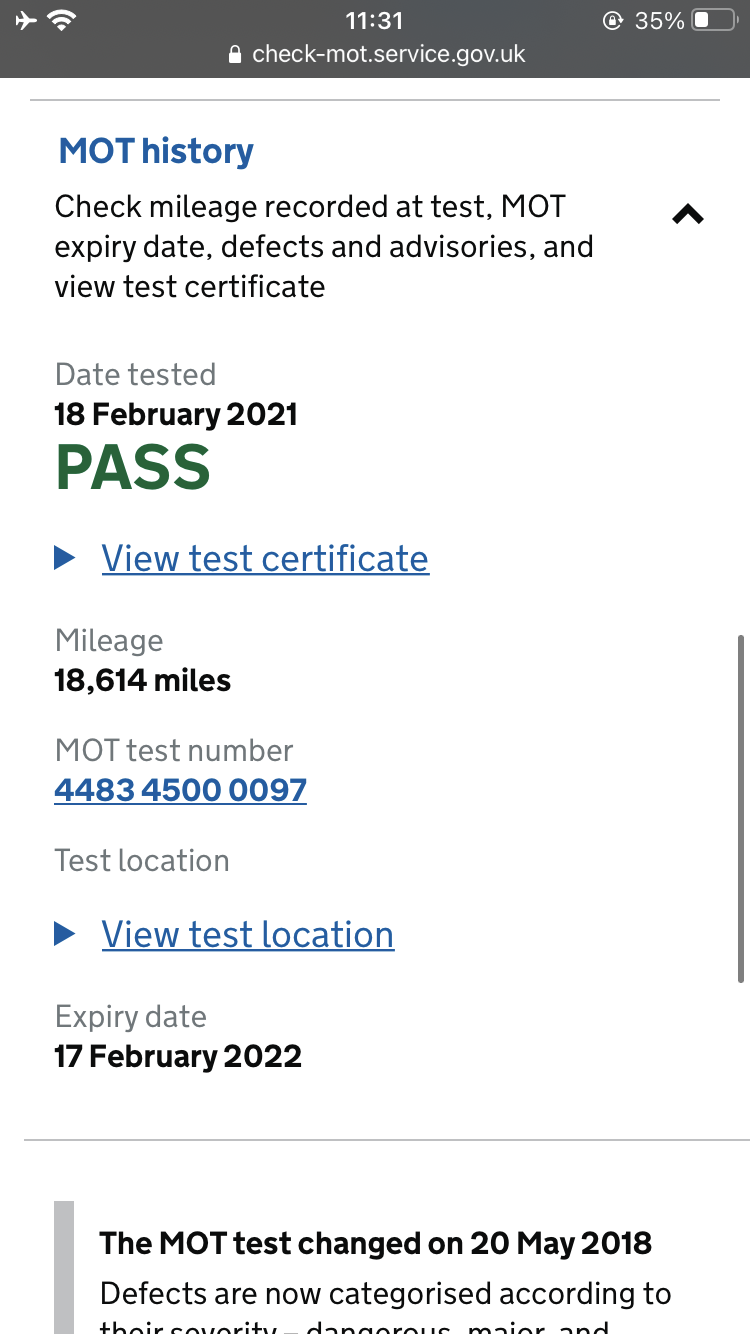Tap the airplane mode icon

(26, 20)
